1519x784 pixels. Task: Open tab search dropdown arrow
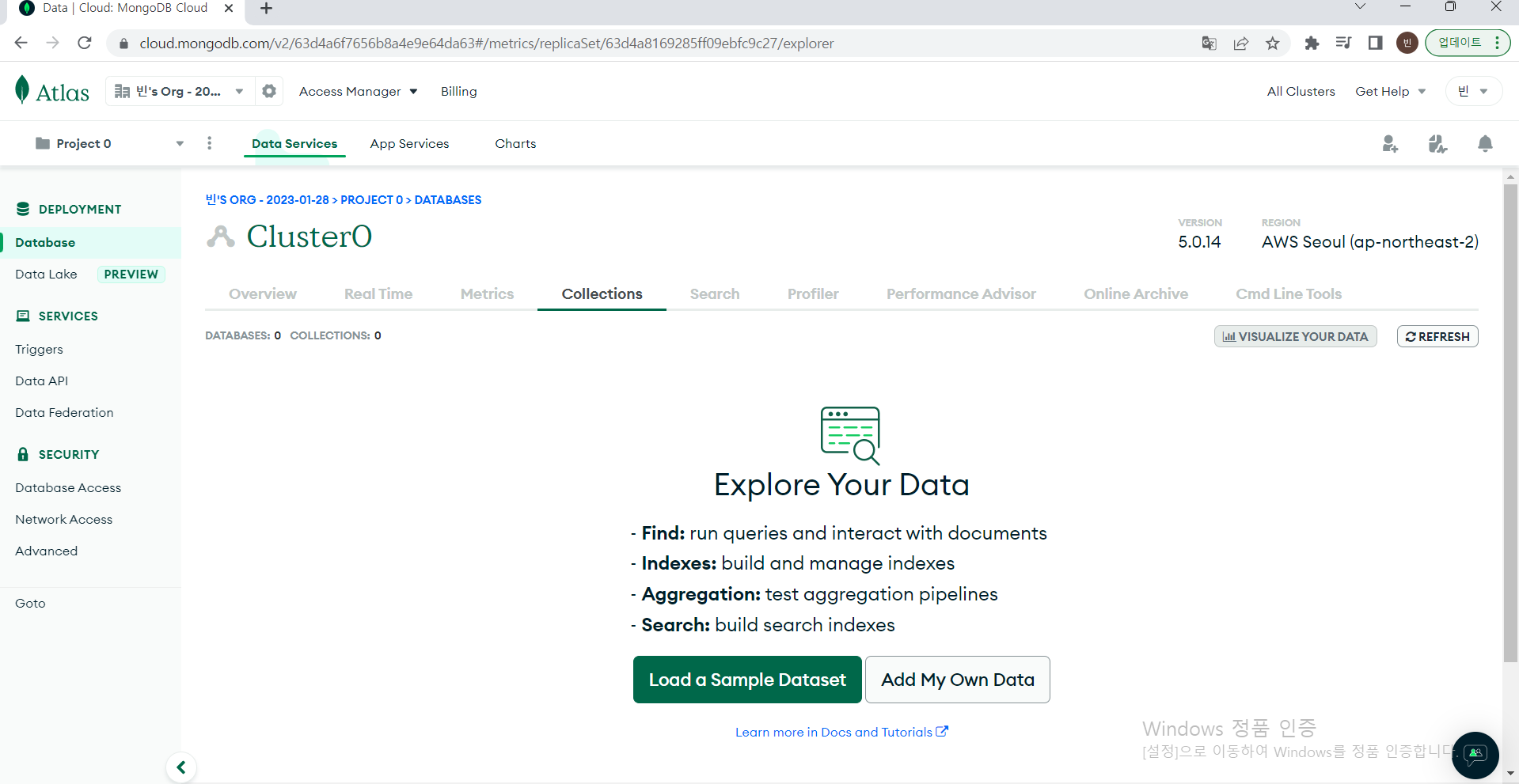point(1360,6)
